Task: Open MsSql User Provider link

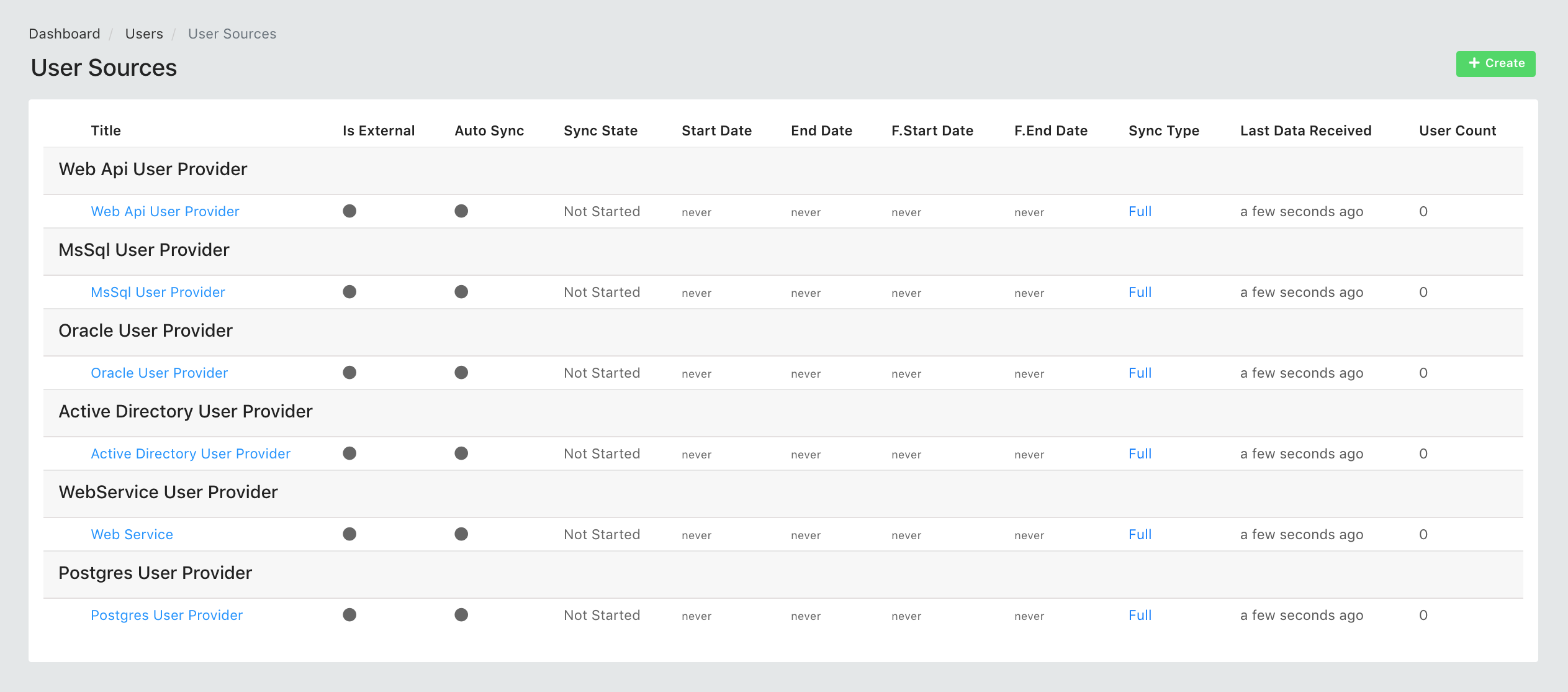Action: (x=158, y=292)
